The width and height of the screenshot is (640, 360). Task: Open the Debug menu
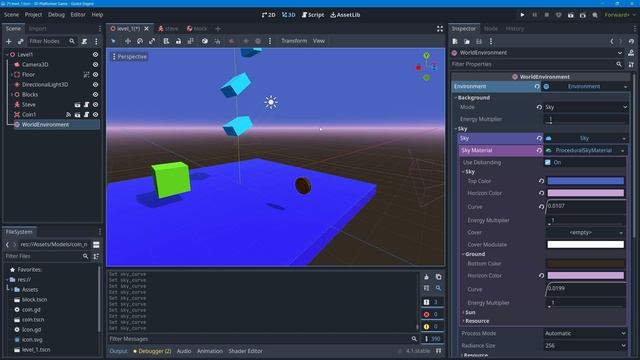coord(56,15)
